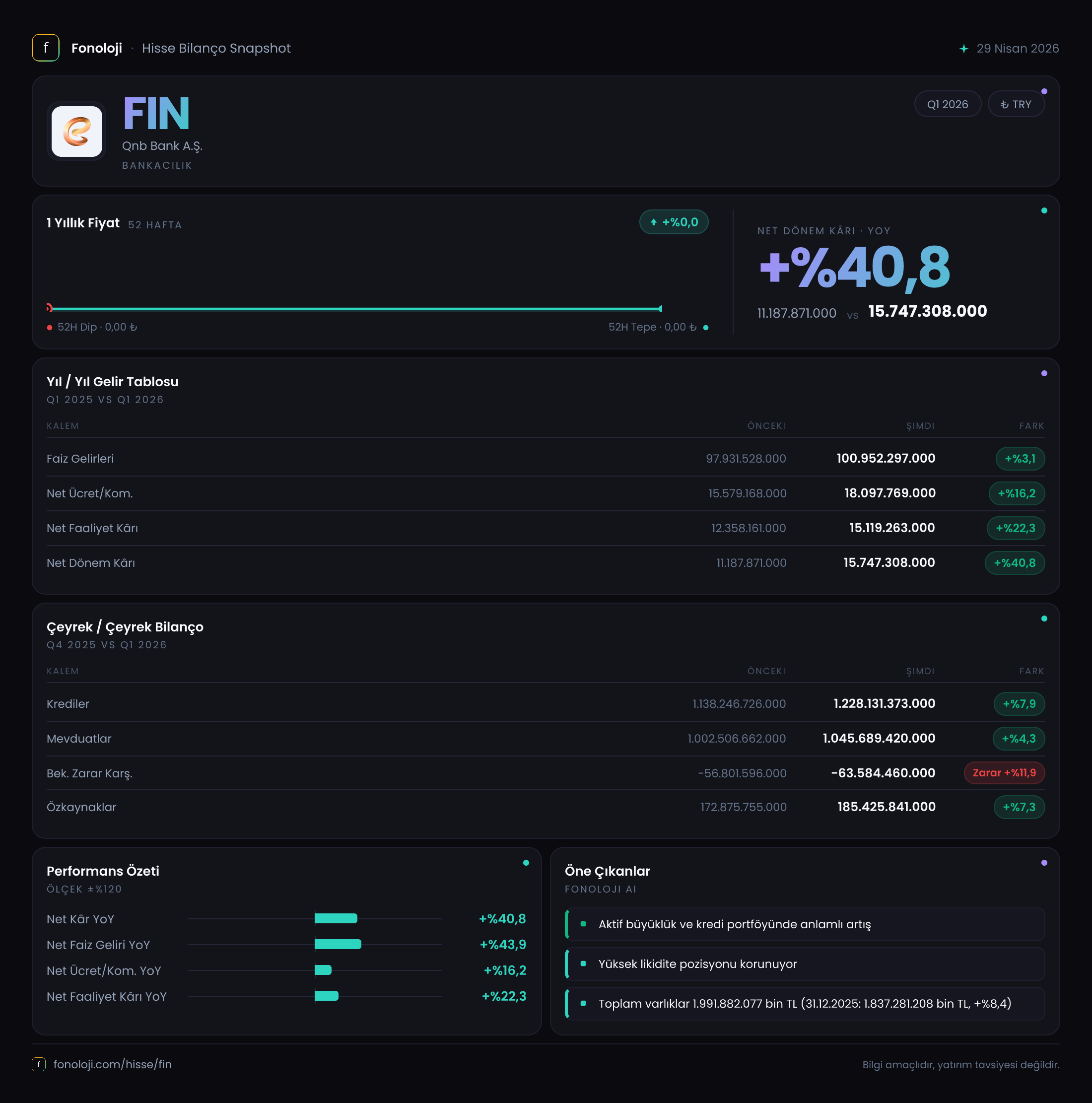
Task: Click the small footer Fonoloji logo icon
Action: 39,1064
